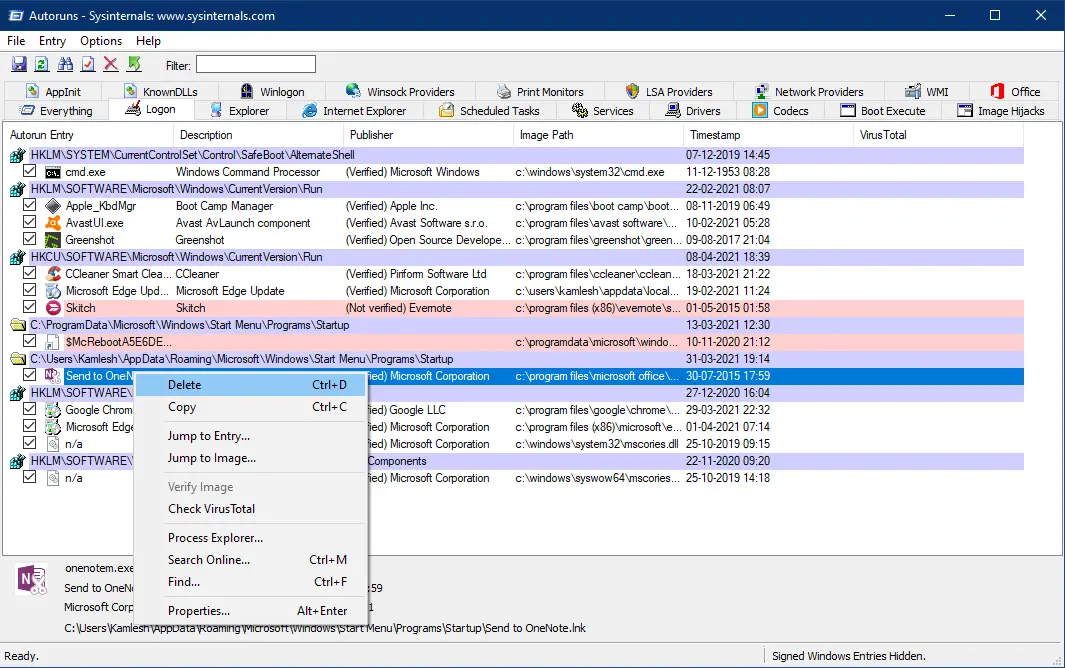The image size is (1065, 668).
Task: Open Find with the binoculars icon
Action: click(65, 65)
